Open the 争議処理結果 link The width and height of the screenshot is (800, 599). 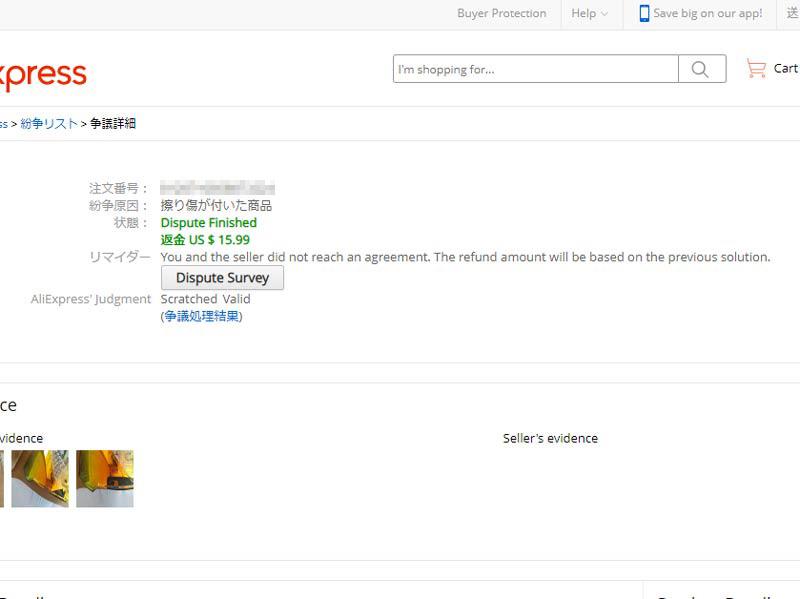tap(202, 316)
